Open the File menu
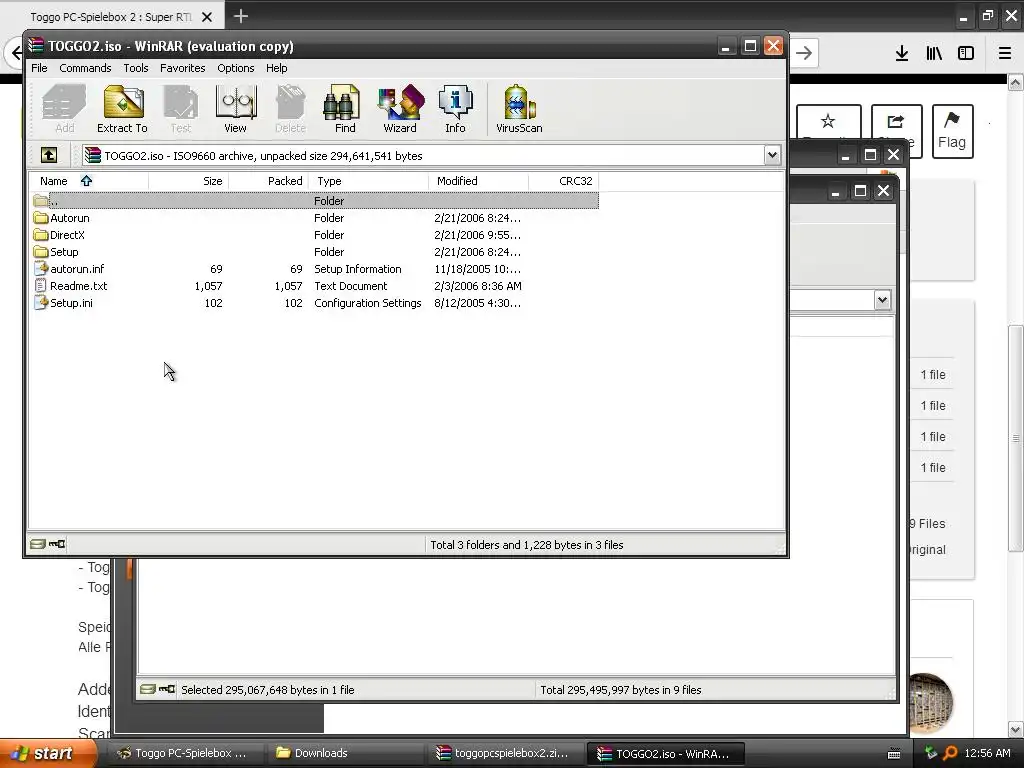 [x=39, y=68]
